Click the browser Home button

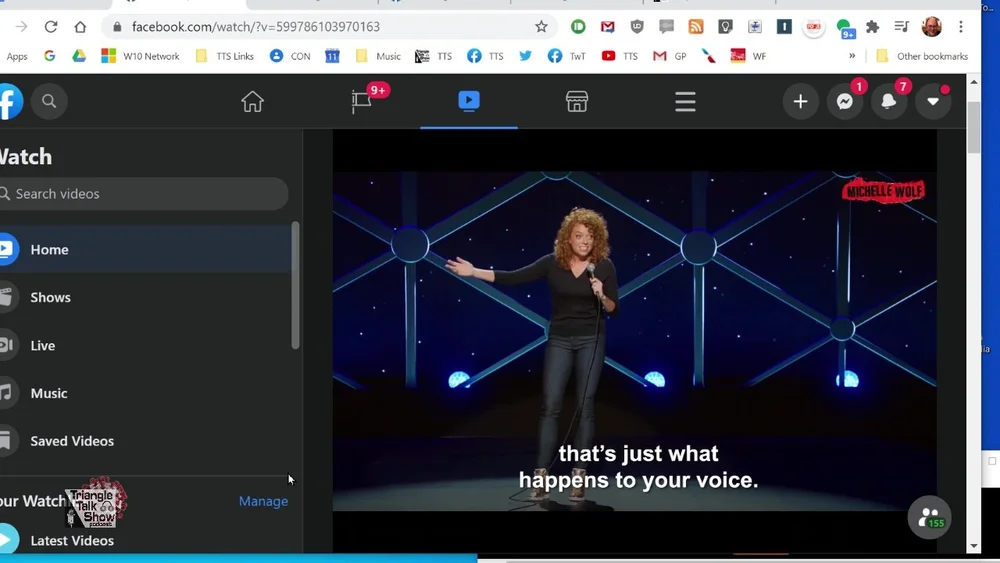point(80,27)
